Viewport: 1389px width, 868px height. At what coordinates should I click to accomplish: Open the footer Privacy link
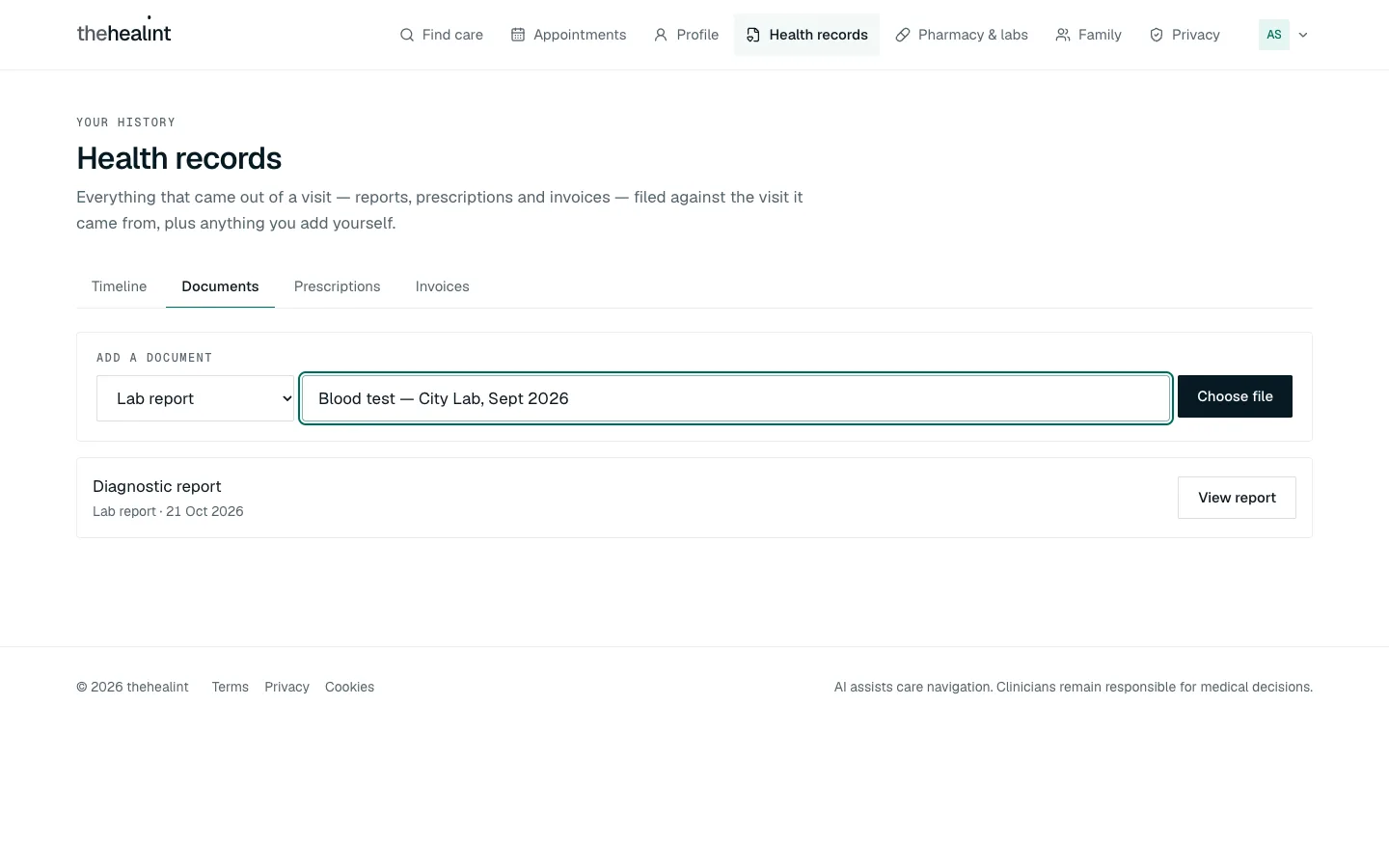tap(286, 687)
